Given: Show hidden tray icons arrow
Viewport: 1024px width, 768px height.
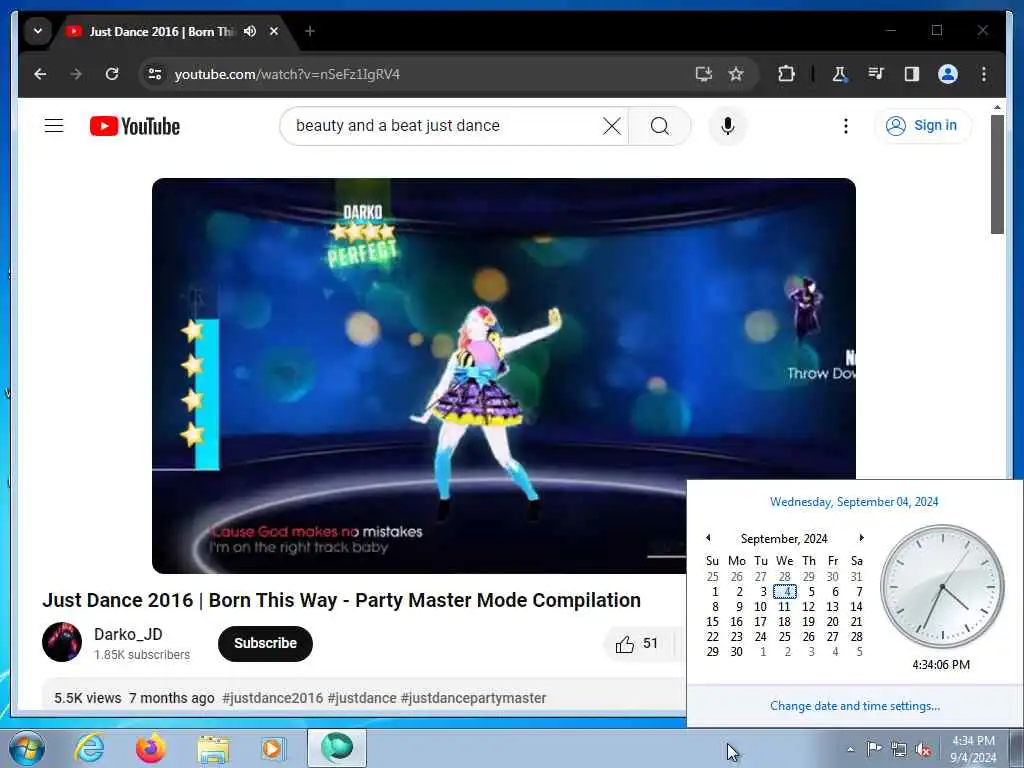Looking at the screenshot, I should pyautogui.click(x=850, y=749).
